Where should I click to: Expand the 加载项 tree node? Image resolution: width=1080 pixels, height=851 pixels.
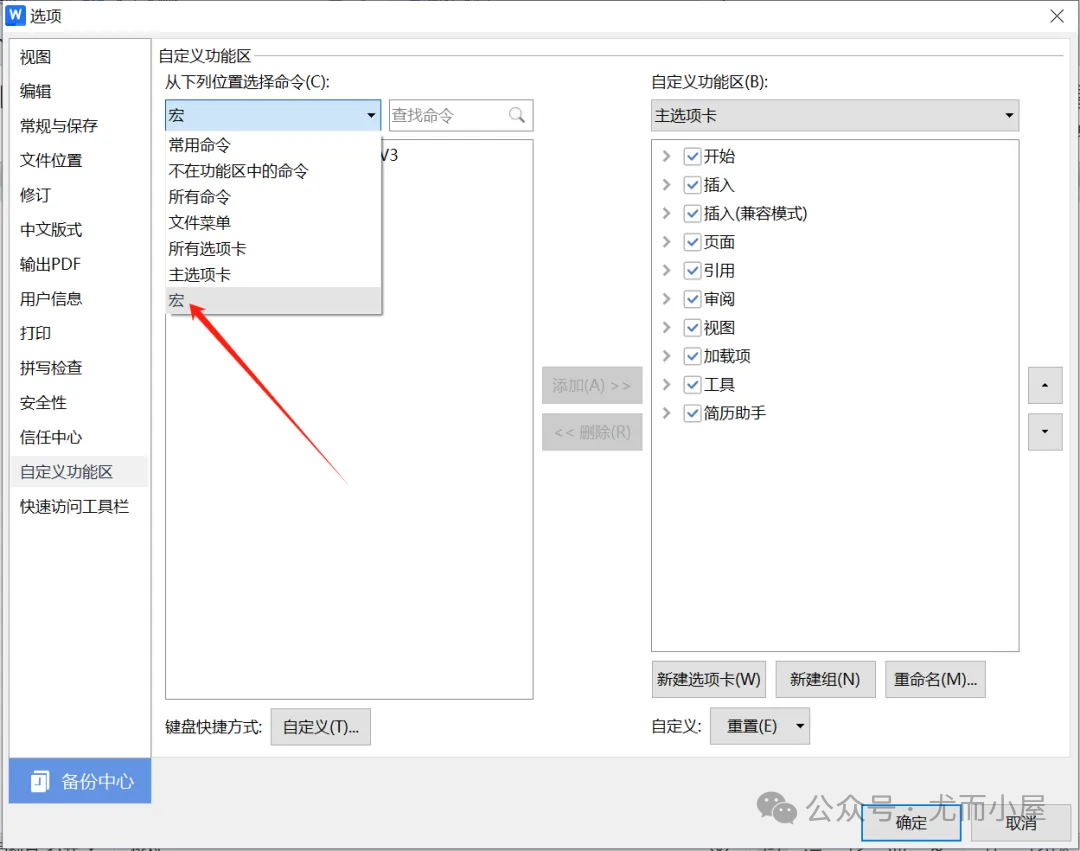666,356
